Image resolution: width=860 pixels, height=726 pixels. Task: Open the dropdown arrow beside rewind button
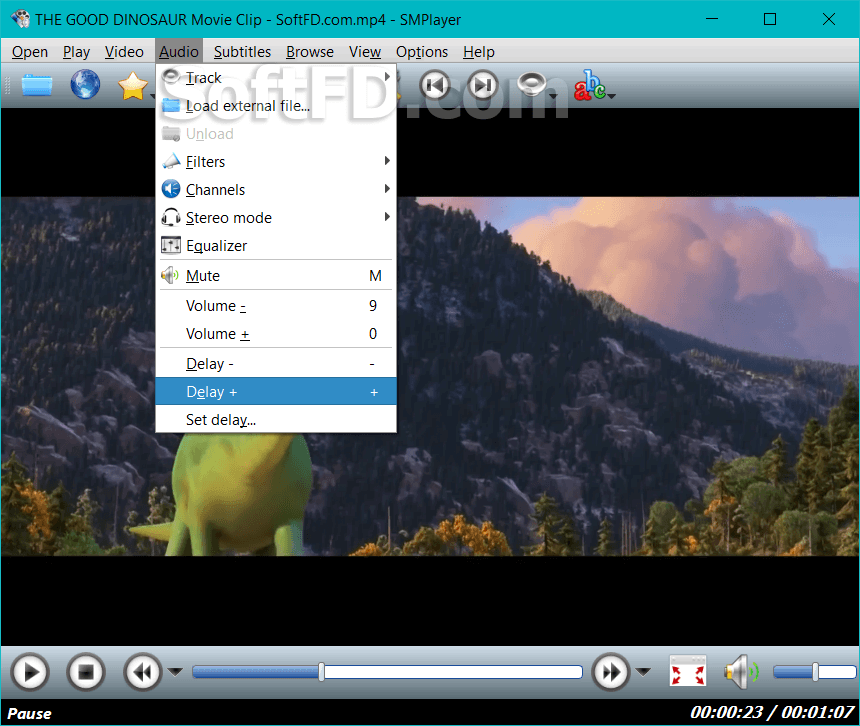click(175, 671)
